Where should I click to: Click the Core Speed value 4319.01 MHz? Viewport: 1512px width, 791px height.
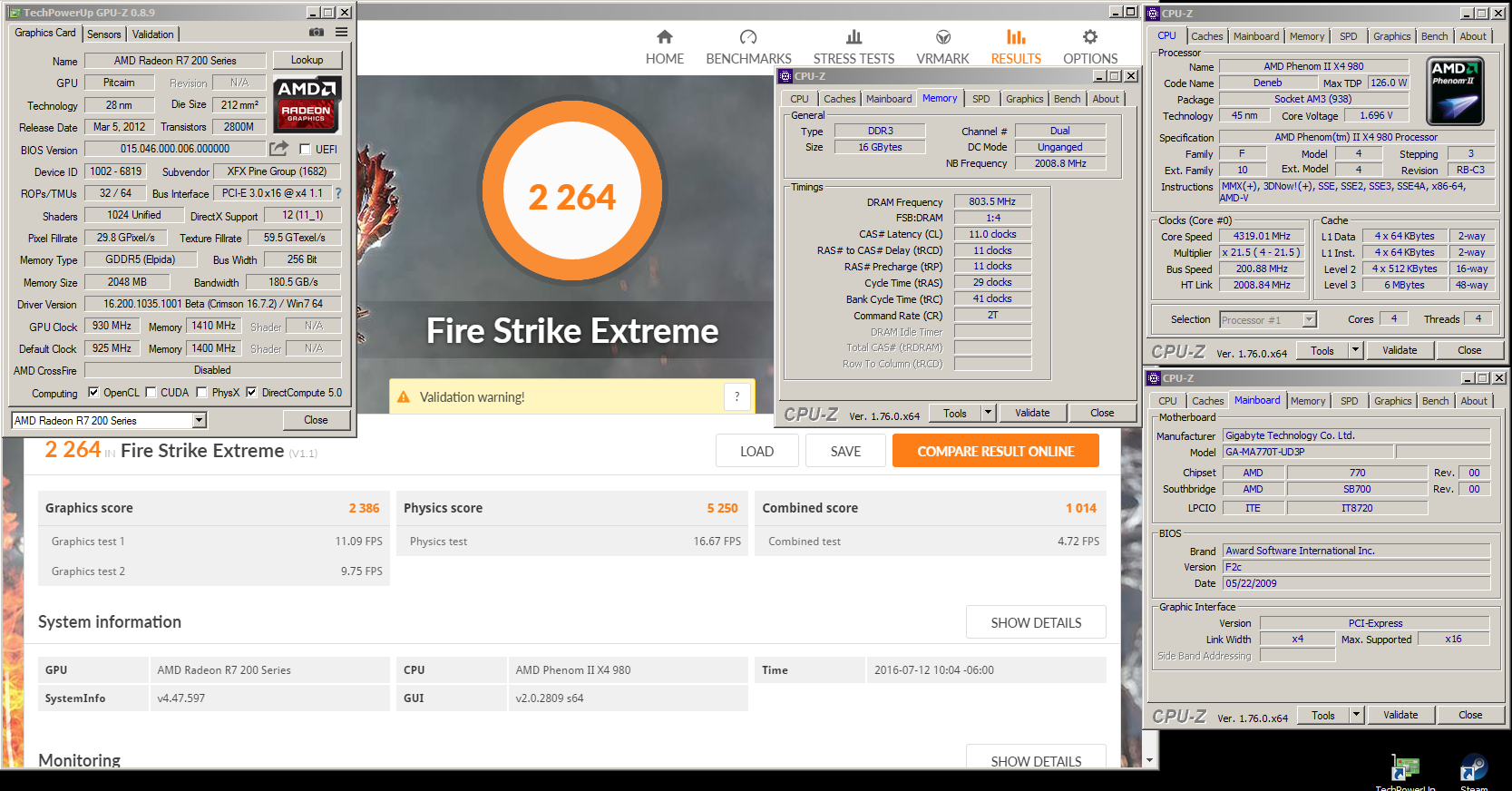click(1262, 236)
